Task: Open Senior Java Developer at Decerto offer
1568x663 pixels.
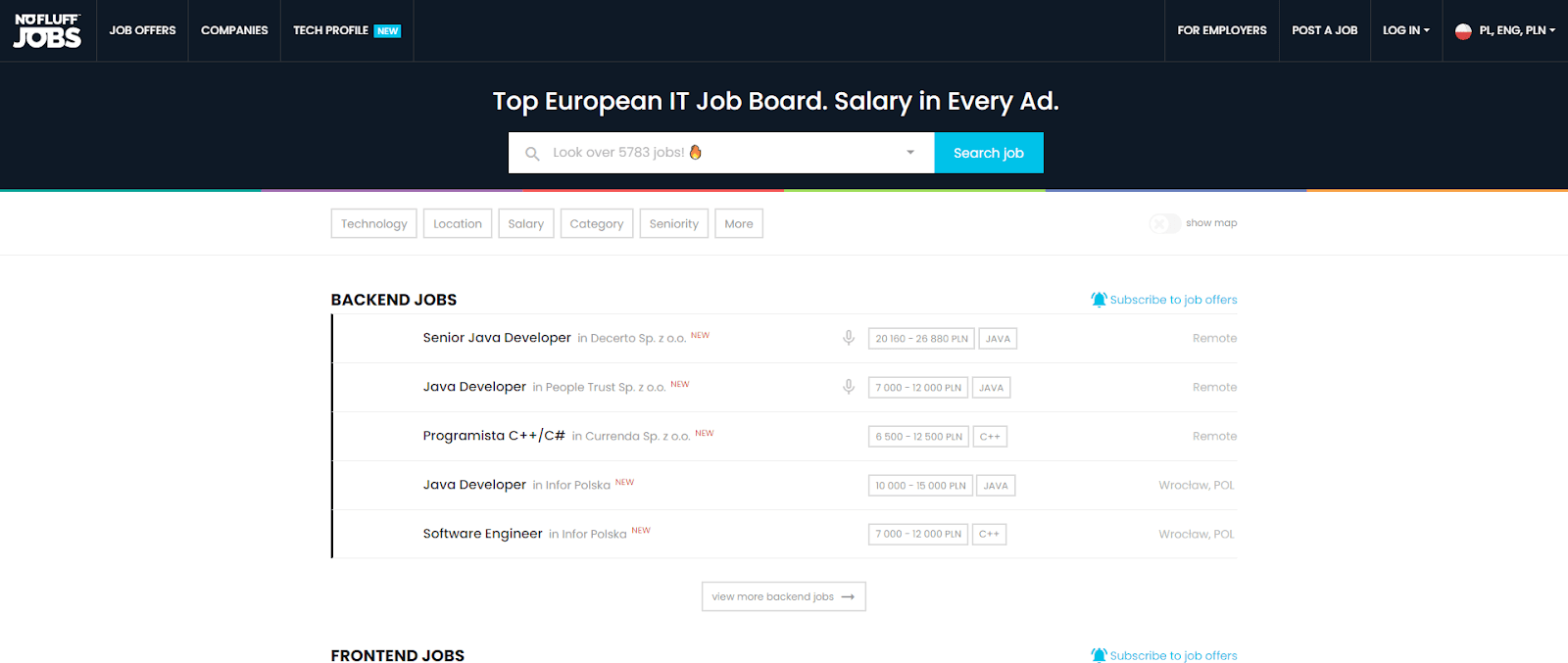Action: coord(785,338)
